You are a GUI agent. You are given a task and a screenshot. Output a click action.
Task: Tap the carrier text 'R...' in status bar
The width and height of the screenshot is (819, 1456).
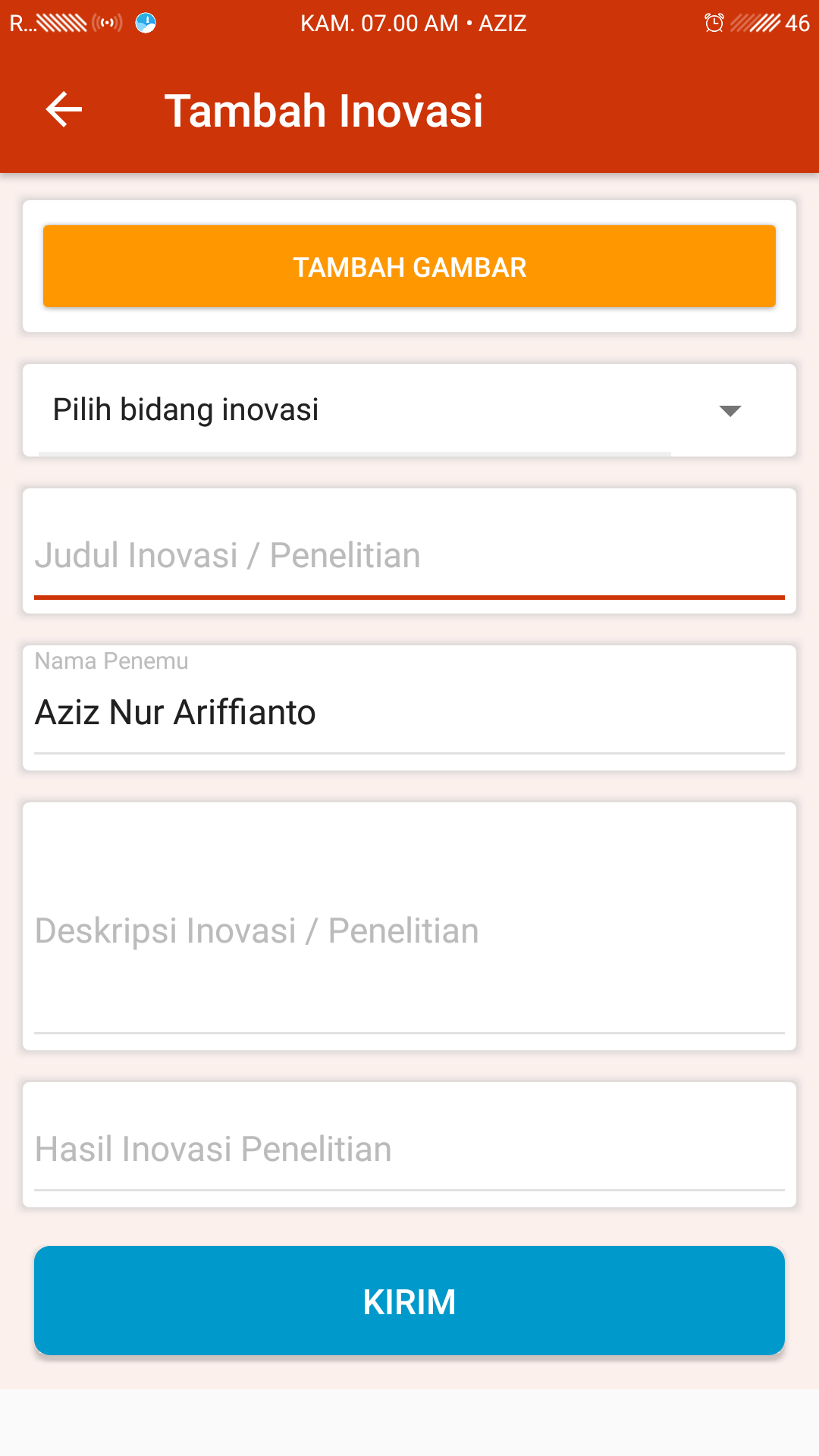[x=22, y=23]
